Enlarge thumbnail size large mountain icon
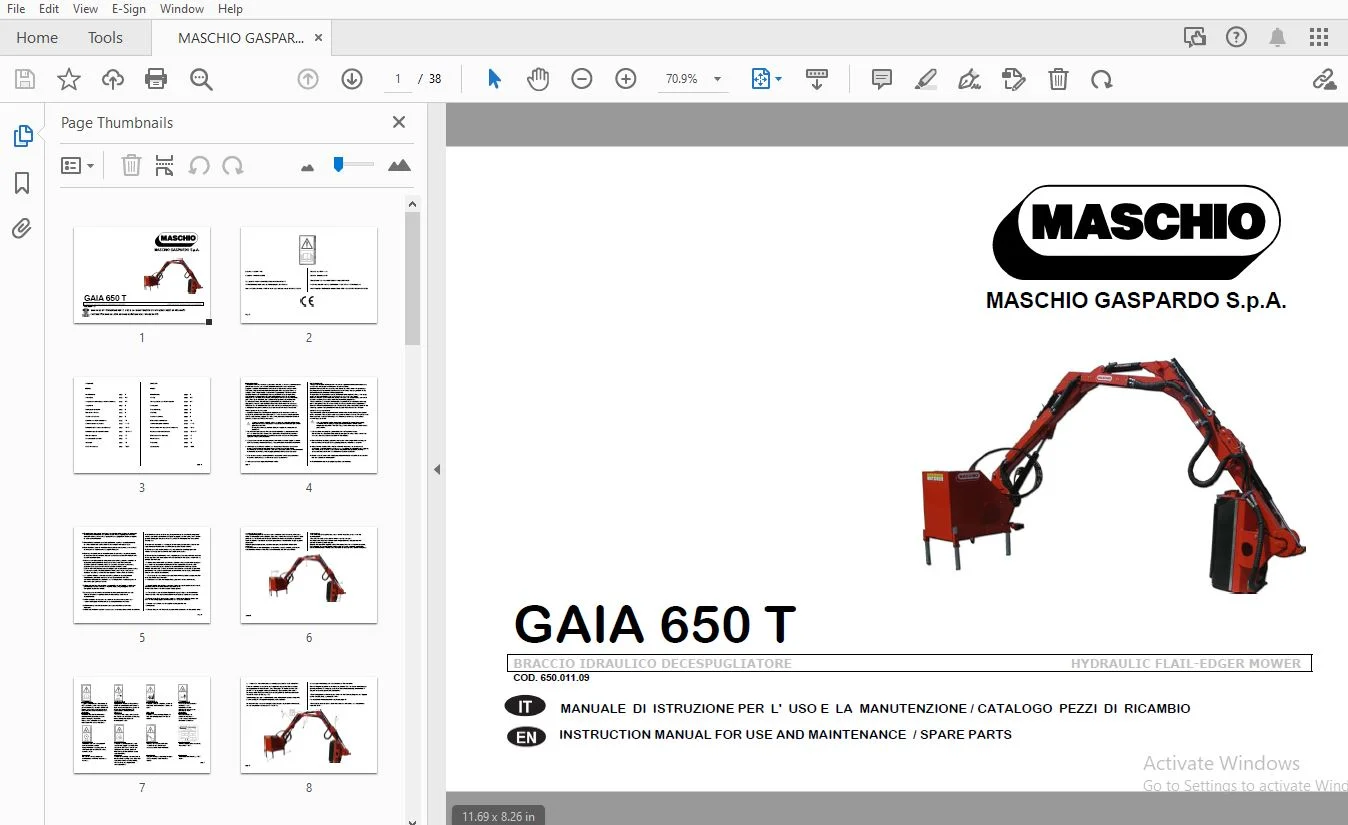The image size is (1348, 825). 399,165
